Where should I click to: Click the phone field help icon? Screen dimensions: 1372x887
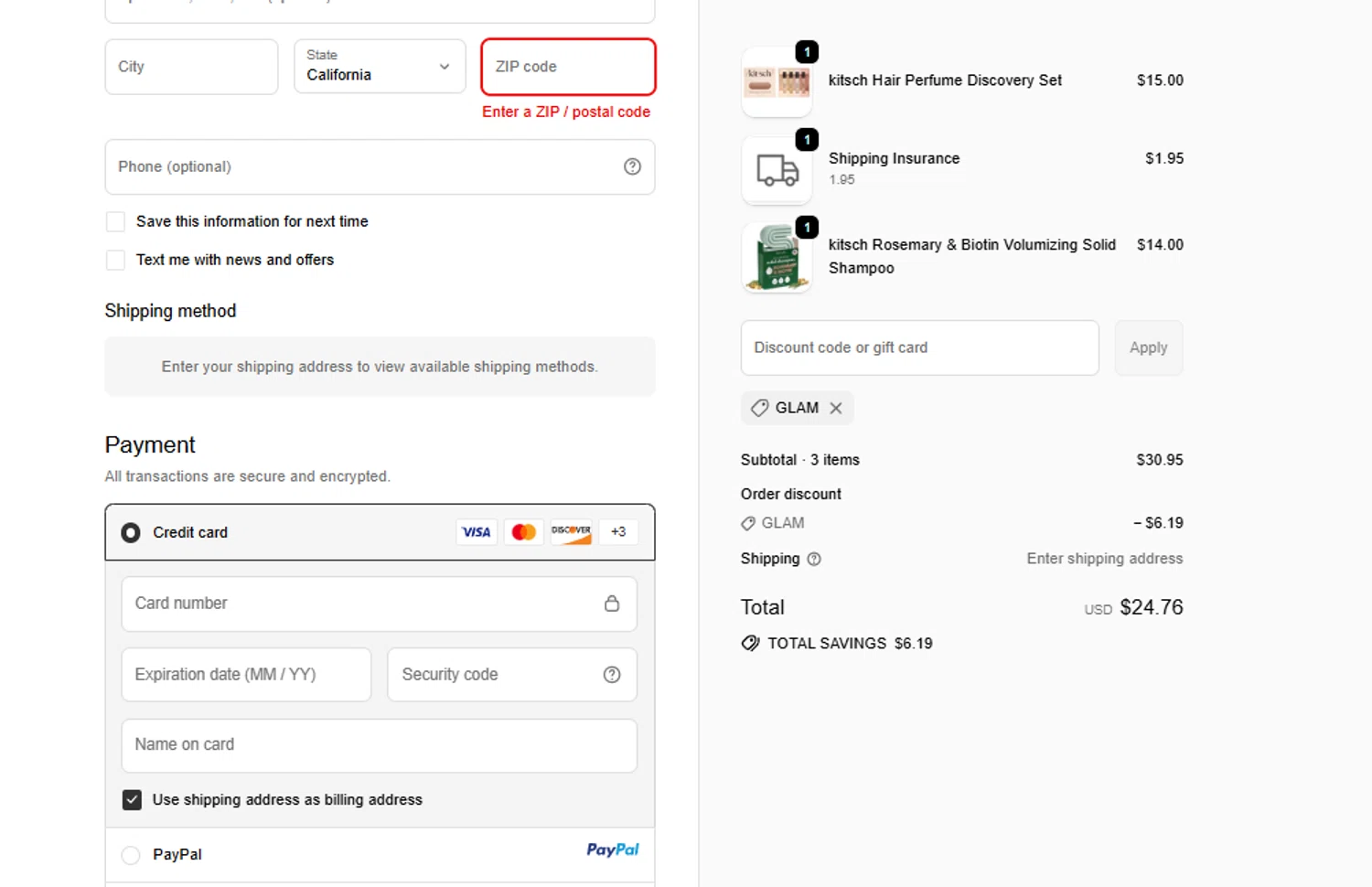pos(632,166)
